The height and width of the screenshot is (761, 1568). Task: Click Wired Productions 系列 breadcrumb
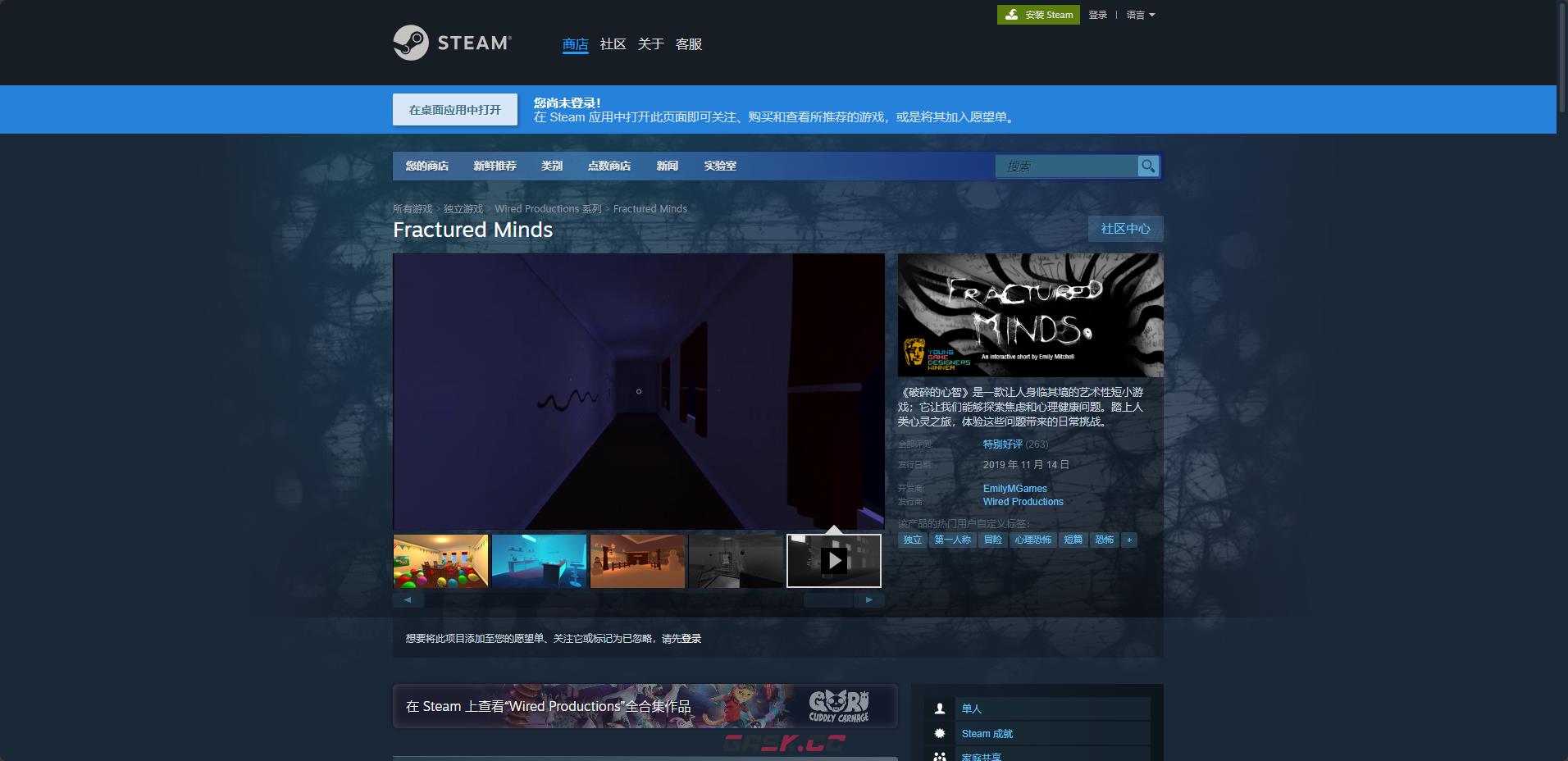point(548,209)
